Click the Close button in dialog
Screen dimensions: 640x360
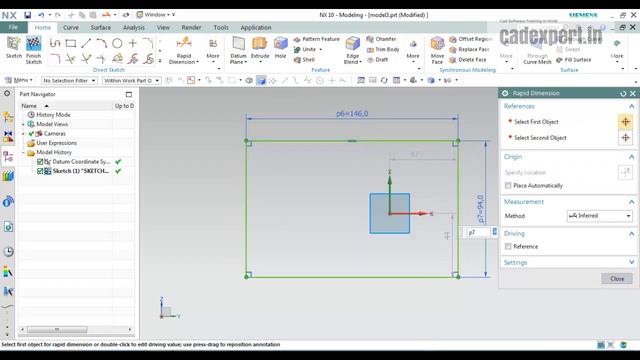coord(617,279)
